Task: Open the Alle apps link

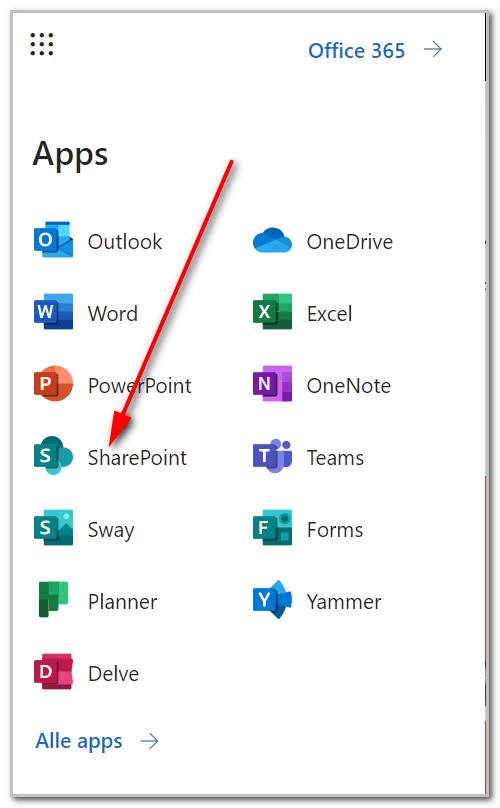Action: coord(79,742)
